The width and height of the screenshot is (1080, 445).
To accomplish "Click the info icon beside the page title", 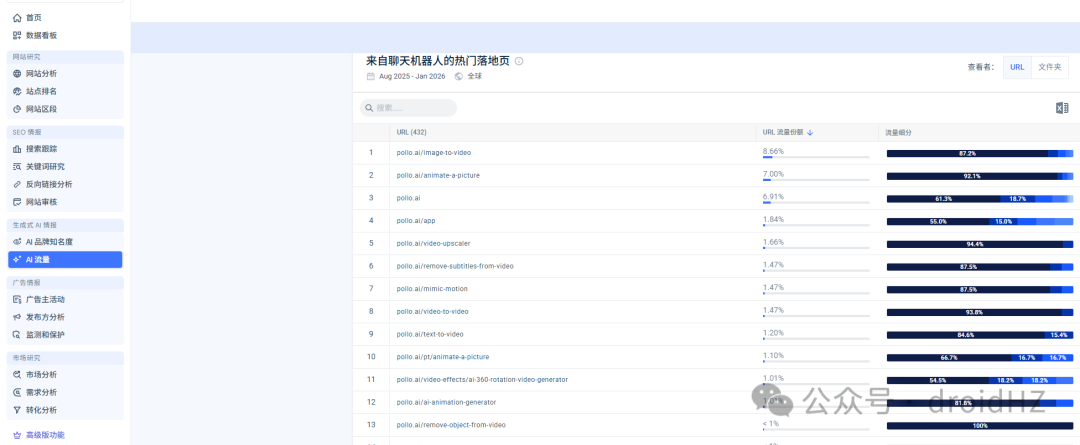I will pos(519,61).
